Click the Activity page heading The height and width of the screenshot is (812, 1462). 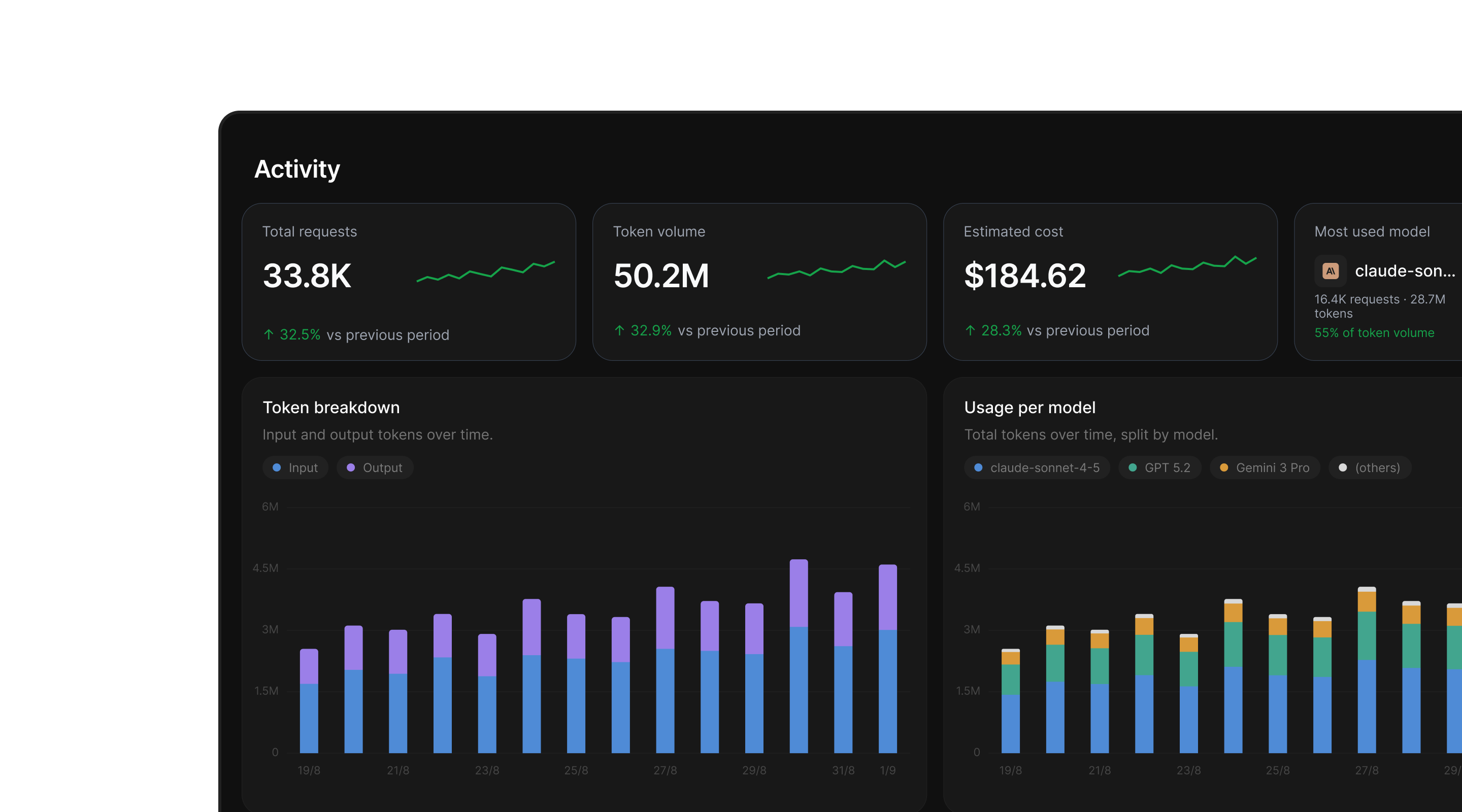(297, 169)
